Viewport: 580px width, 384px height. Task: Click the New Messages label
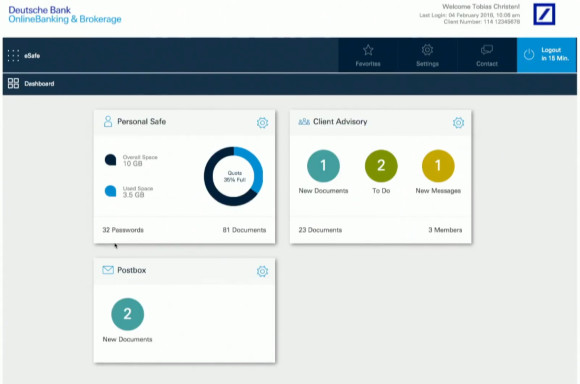pos(438,191)
